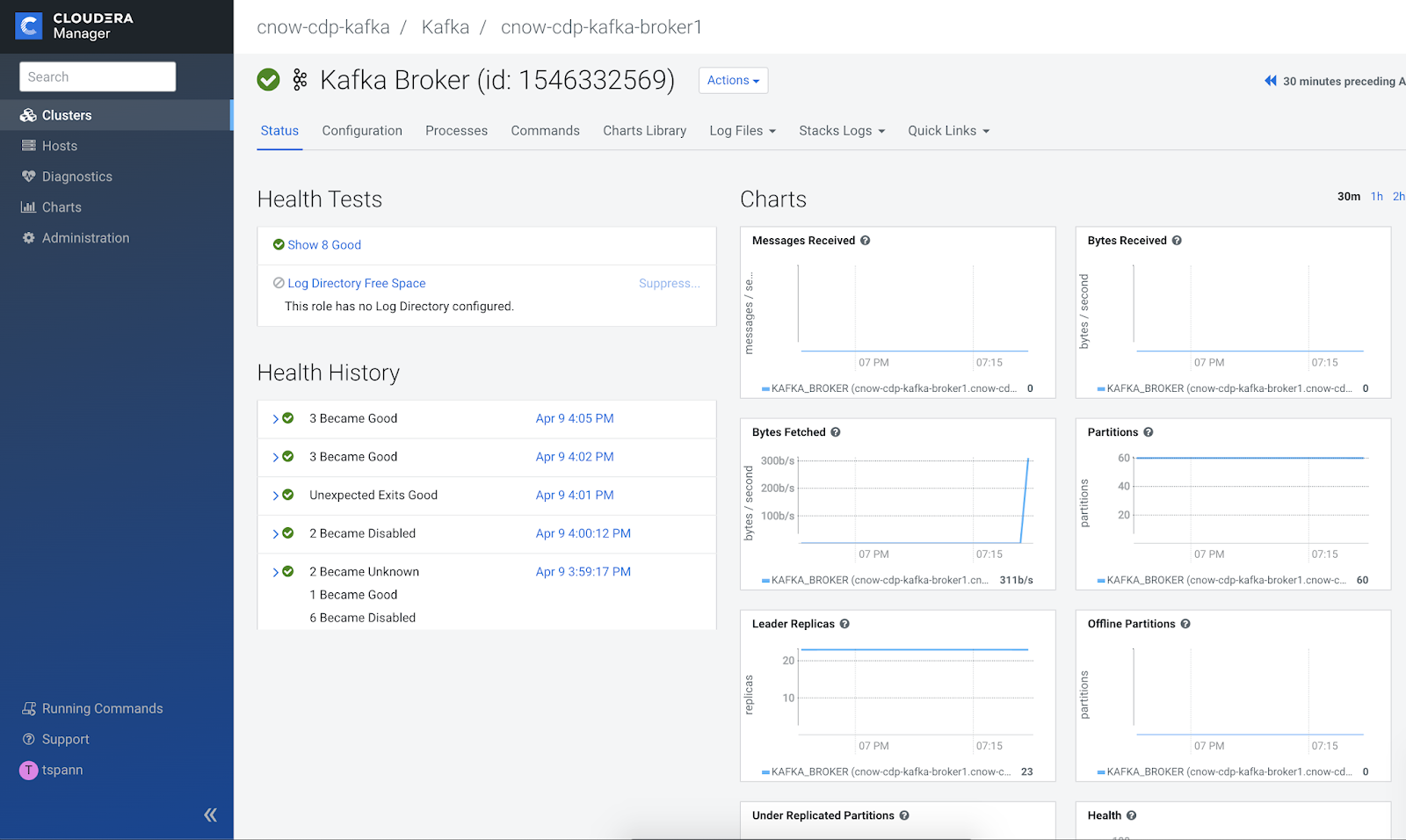Viewport: 1406px width, 840px height.
Task: Open the Charts Library tab
Action: [644, 131]
